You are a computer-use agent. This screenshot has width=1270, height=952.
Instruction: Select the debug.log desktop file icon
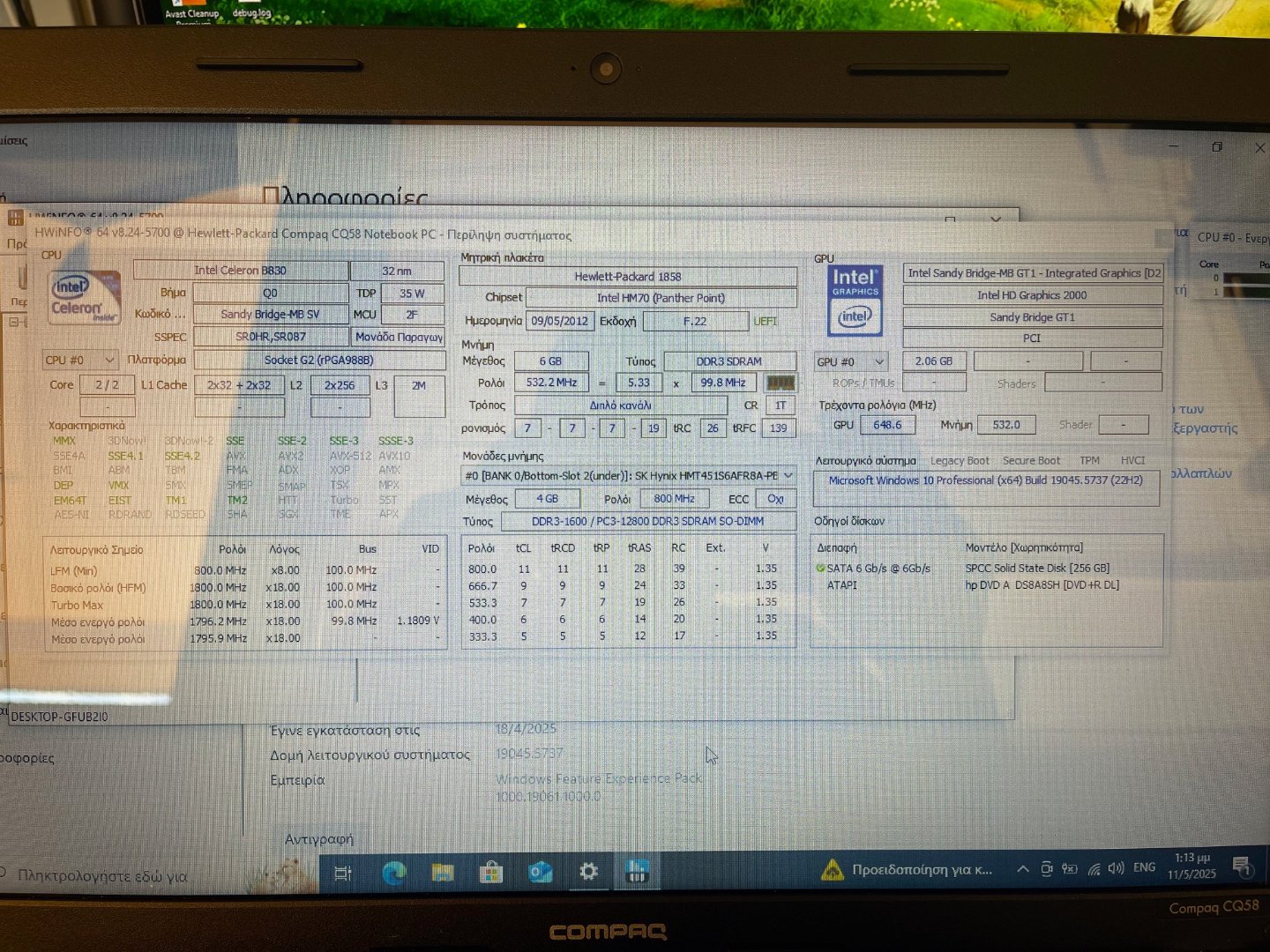click(252, 9)
